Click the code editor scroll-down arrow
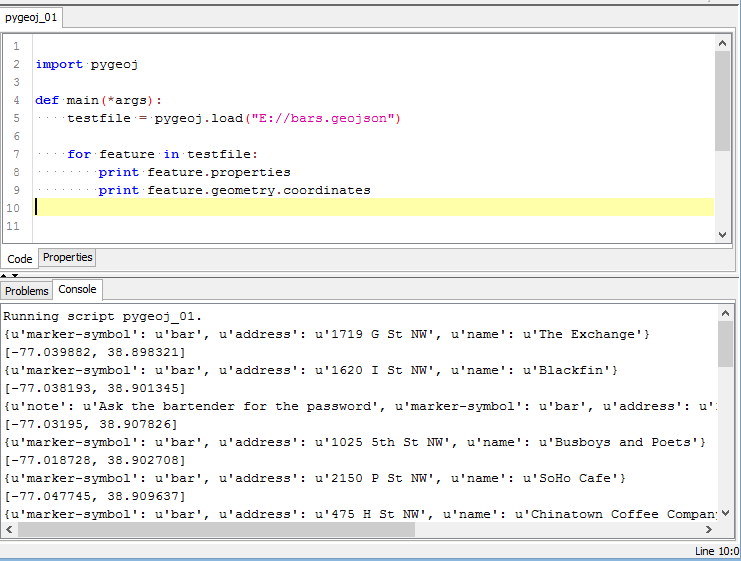The height and width of the screenshot is (561, 741). pos(724,233)
